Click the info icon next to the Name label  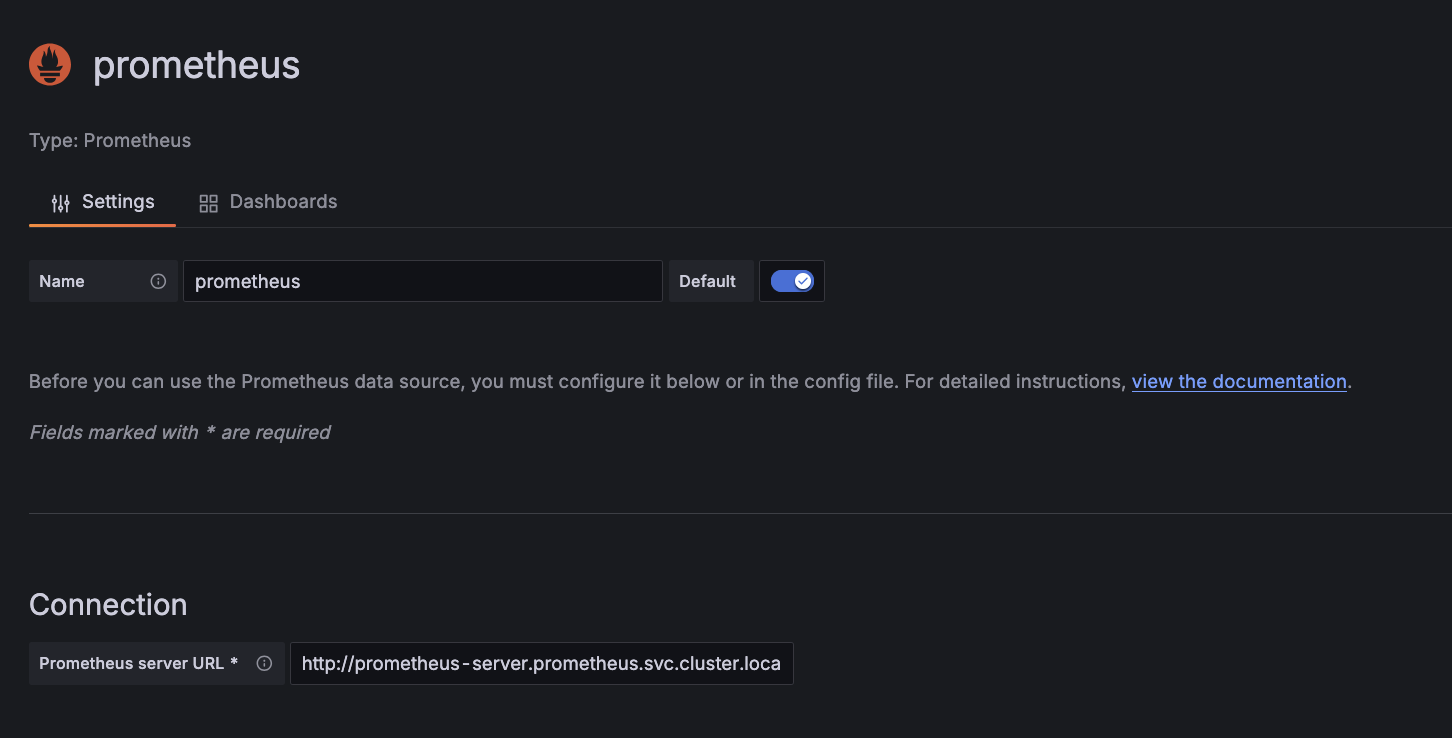click(x=159, y=281)
